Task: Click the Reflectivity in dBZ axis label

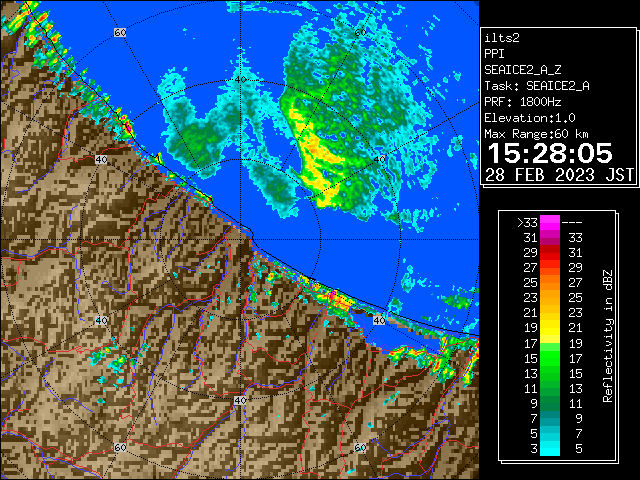Action: click(608, 336)
